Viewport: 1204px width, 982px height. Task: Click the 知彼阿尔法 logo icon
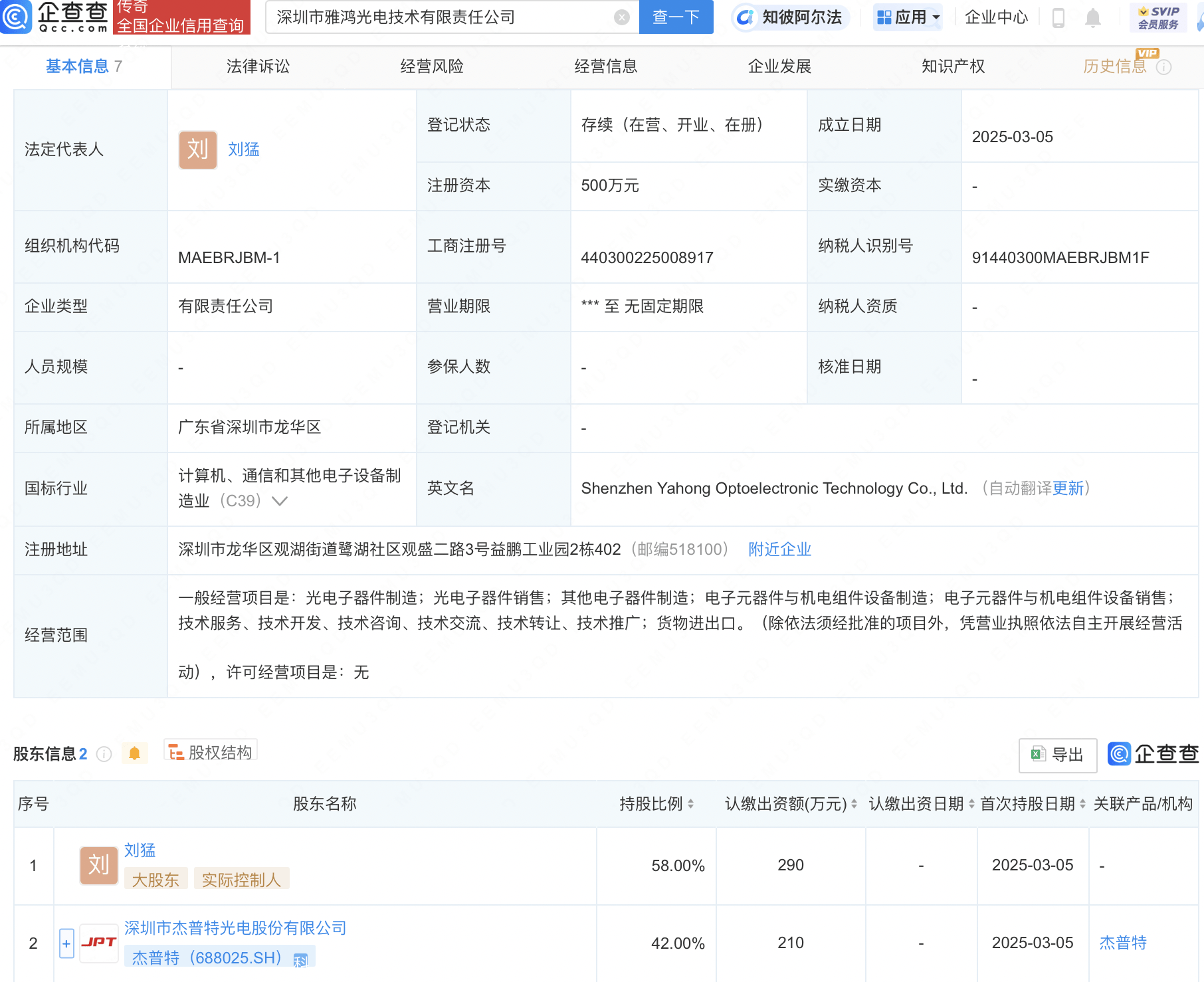[x=746, y=17]
